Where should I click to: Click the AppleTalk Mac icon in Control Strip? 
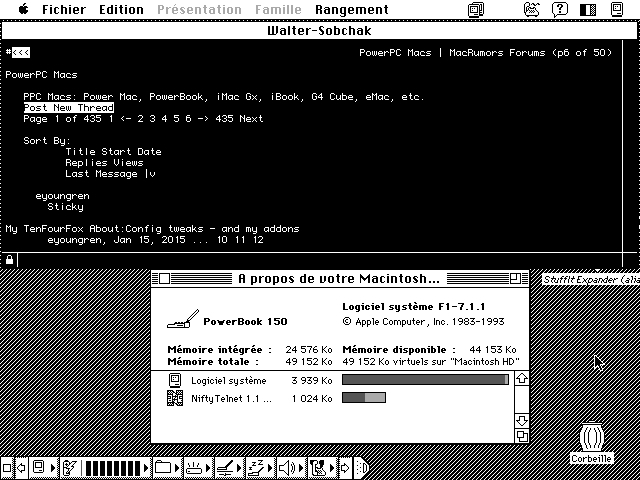[38, 467]
